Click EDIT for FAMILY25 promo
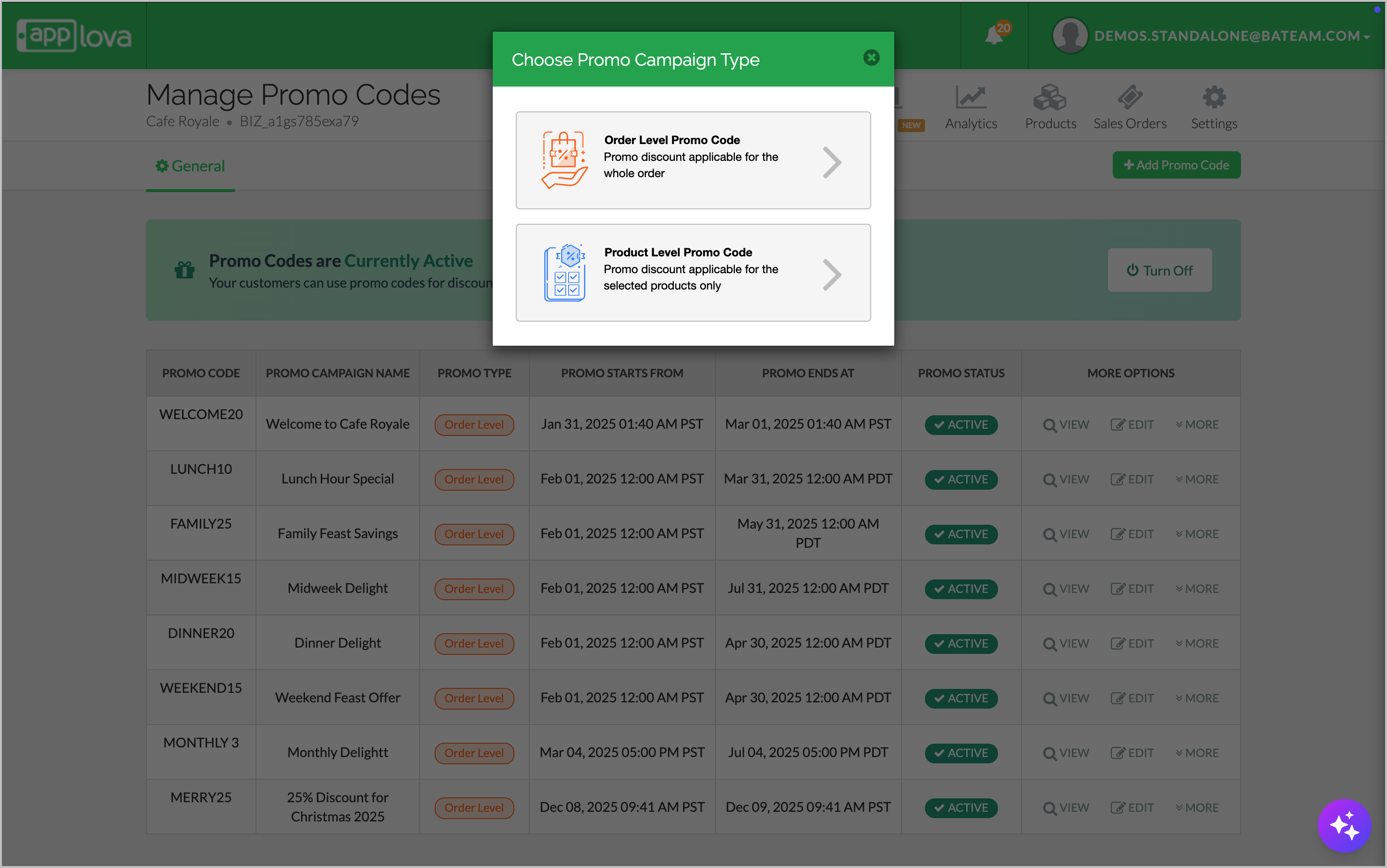 click(x=1131, y=534)
